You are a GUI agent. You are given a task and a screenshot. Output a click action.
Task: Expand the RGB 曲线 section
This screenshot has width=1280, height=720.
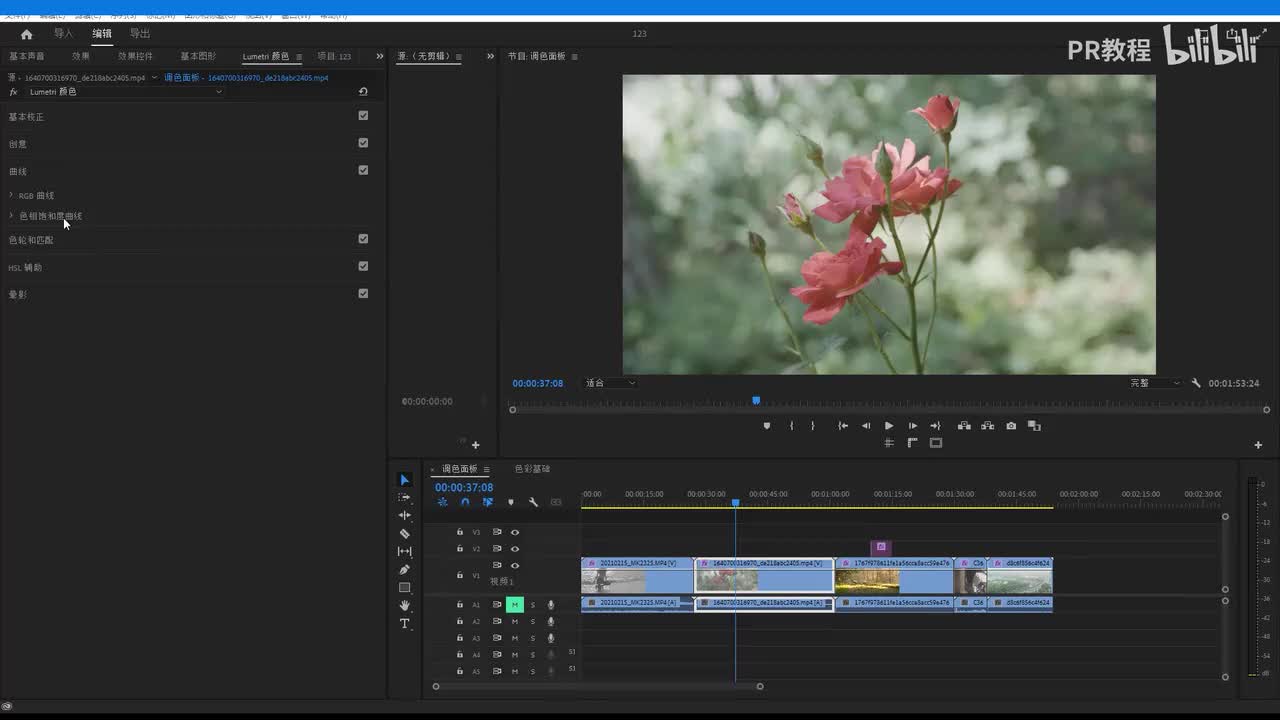pos(36,196)
